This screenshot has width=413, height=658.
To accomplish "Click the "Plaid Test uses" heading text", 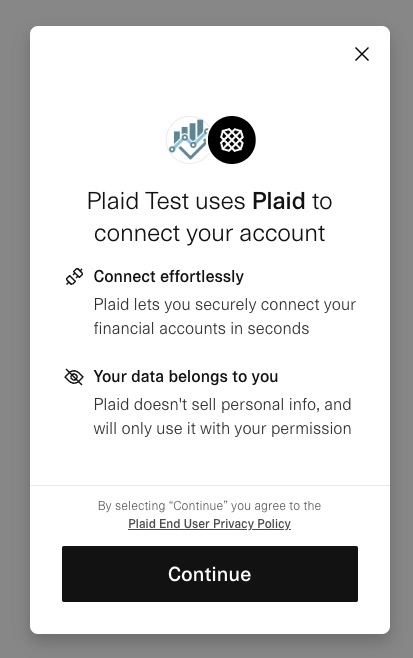I will coord(166,201).
